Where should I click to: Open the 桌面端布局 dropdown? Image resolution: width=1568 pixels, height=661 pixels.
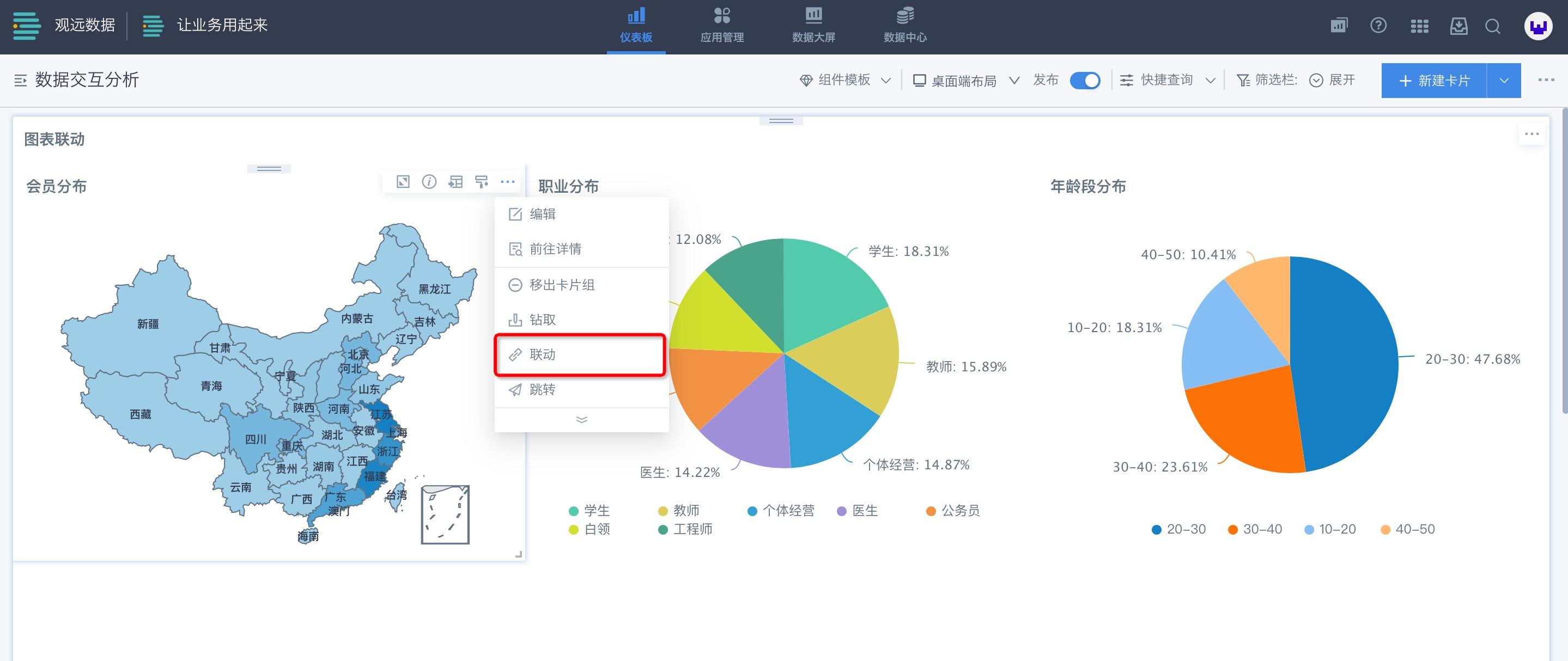965,80
